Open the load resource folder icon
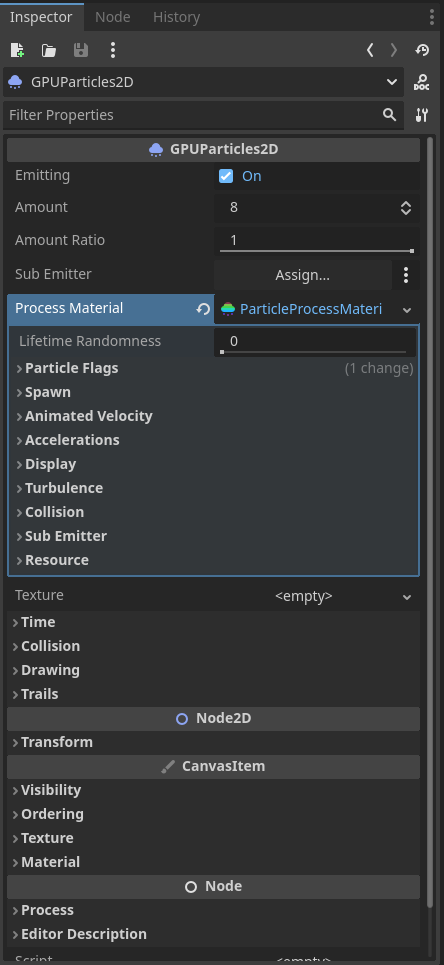444x965 pixels. pyautogui.click(x=49, y=50)
